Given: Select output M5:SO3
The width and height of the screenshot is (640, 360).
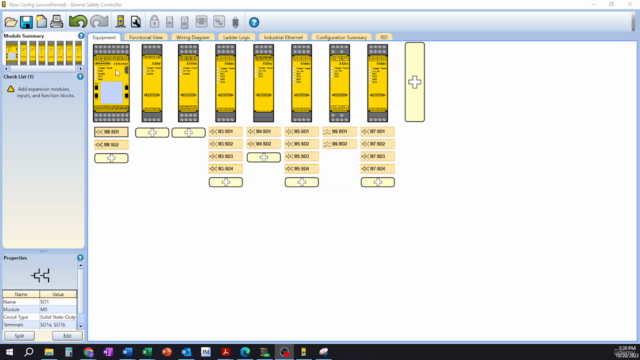Looking at the screenshot, I should click(x=302, y=156).
